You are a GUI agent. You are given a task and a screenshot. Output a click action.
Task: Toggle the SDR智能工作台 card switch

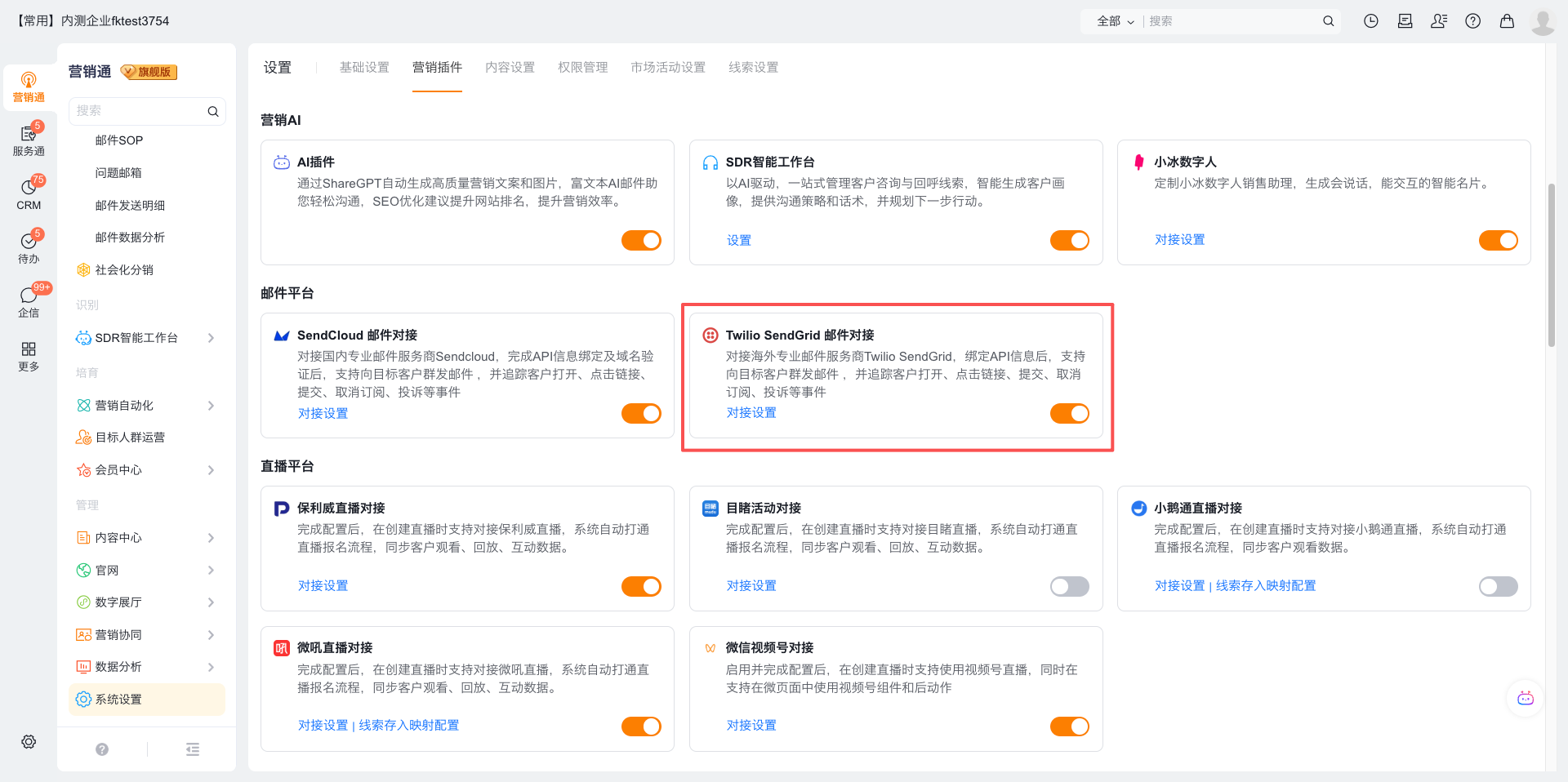(1070, 241)
